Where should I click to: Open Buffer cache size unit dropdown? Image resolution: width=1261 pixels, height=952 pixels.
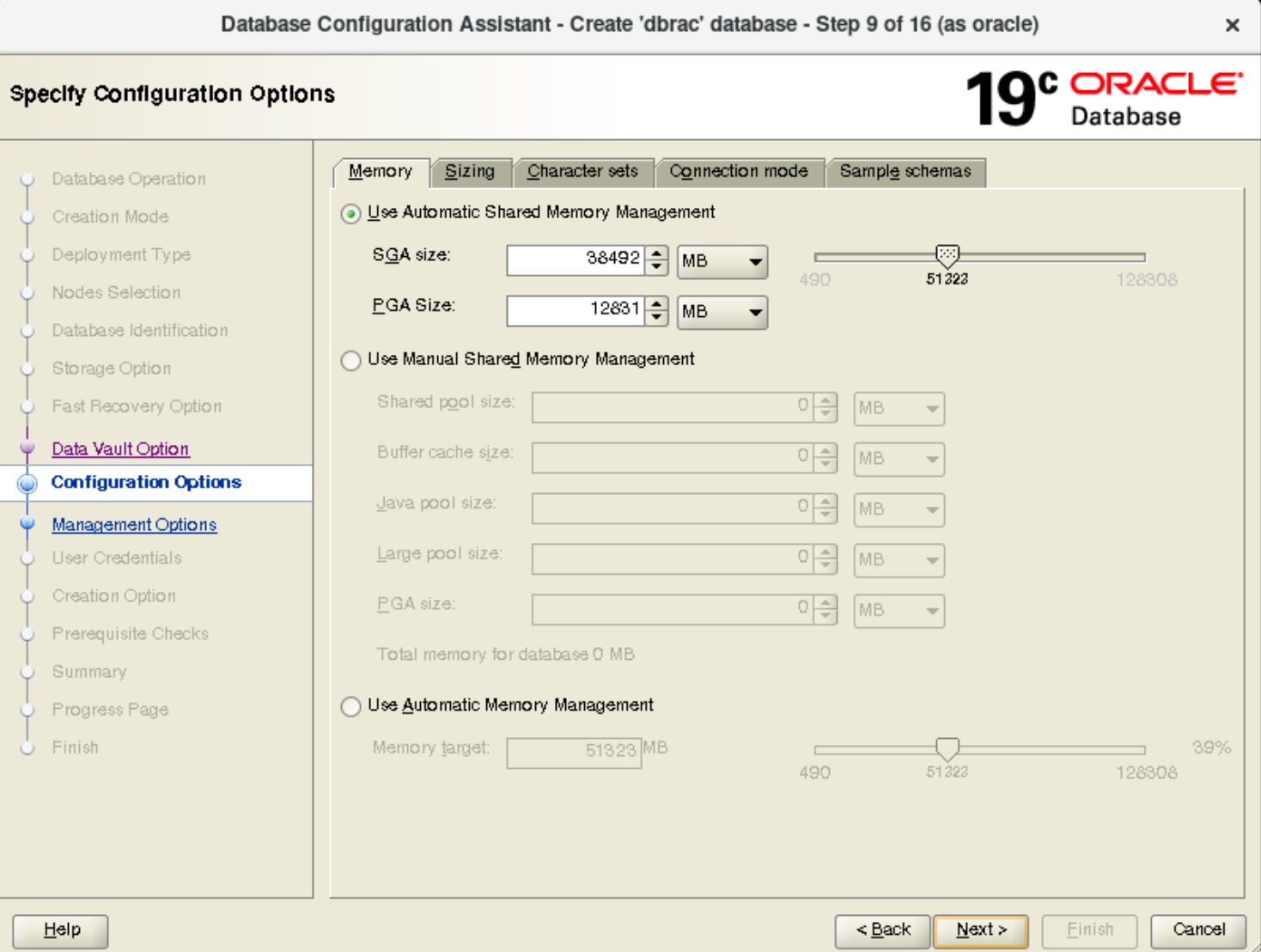click(899, 459)
